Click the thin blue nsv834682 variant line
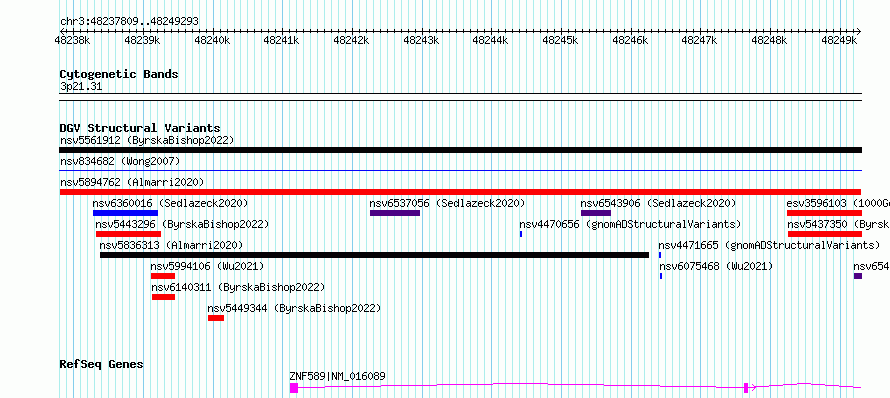This screenshot has width=890, height=398. pyautogui.click(x=460, y=170)
